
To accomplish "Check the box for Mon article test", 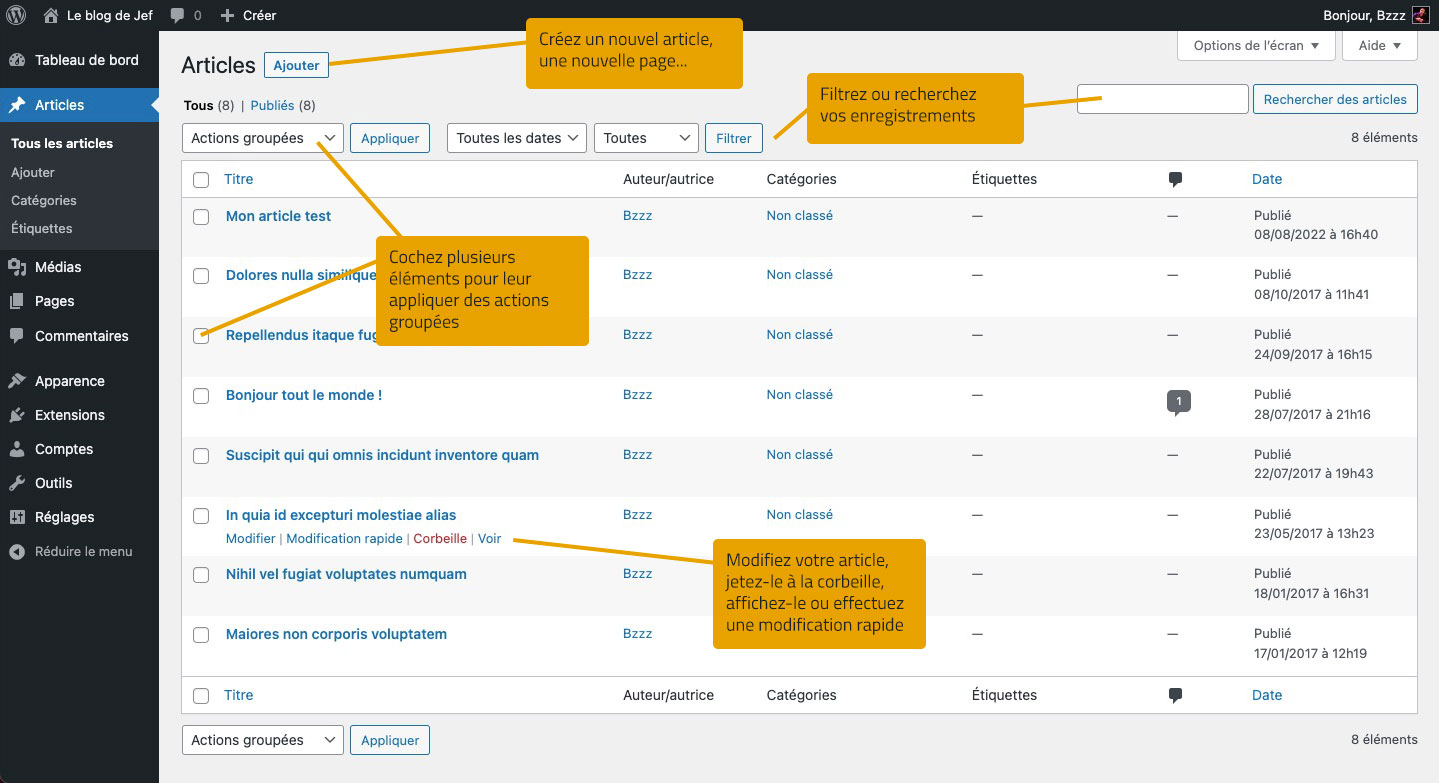I will coord(201,217).
